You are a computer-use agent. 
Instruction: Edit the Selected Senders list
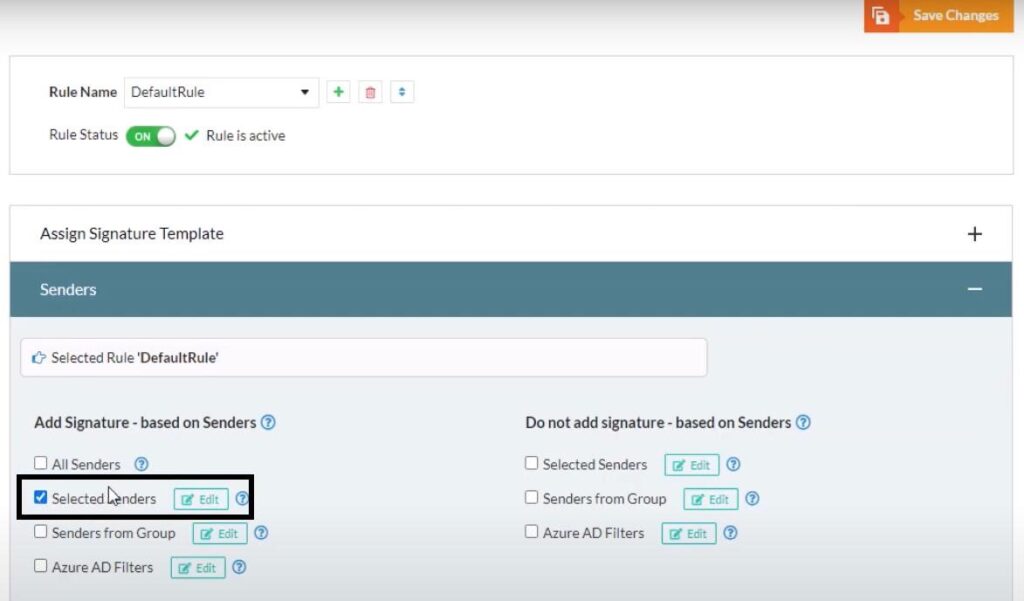pos(200,498)
